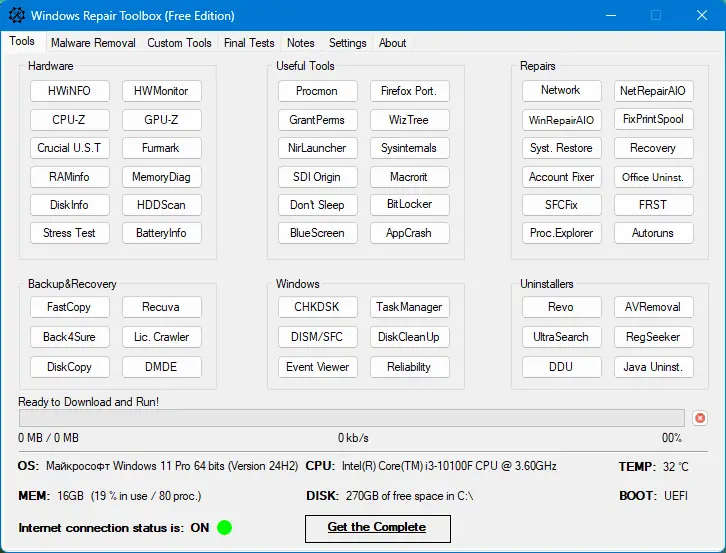Open the Notes tab

tap(300, 43)
